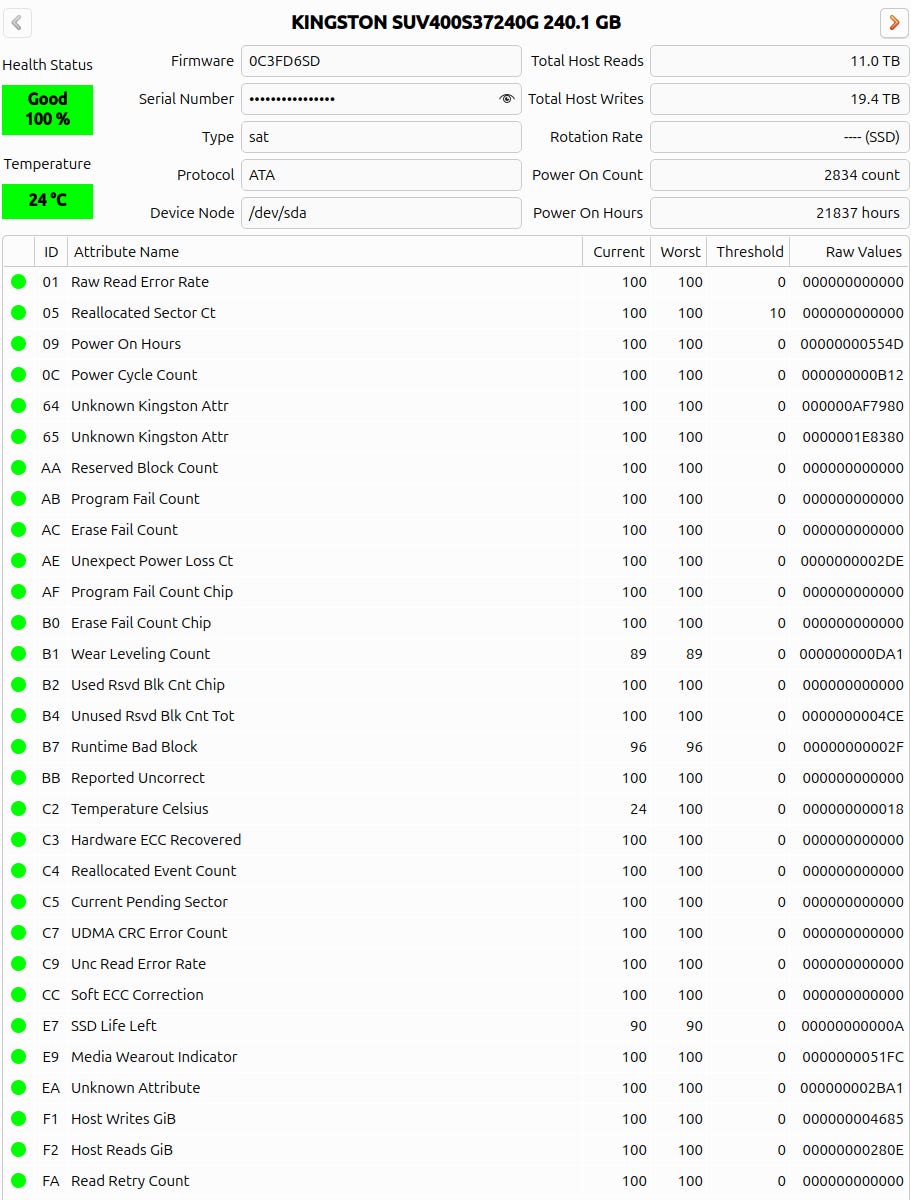Click the green status dot for Reported Uncorrect
Image resolution: width=911 pixels, height=1200 pixels.
pyautogui.click(x=18, y=778)
